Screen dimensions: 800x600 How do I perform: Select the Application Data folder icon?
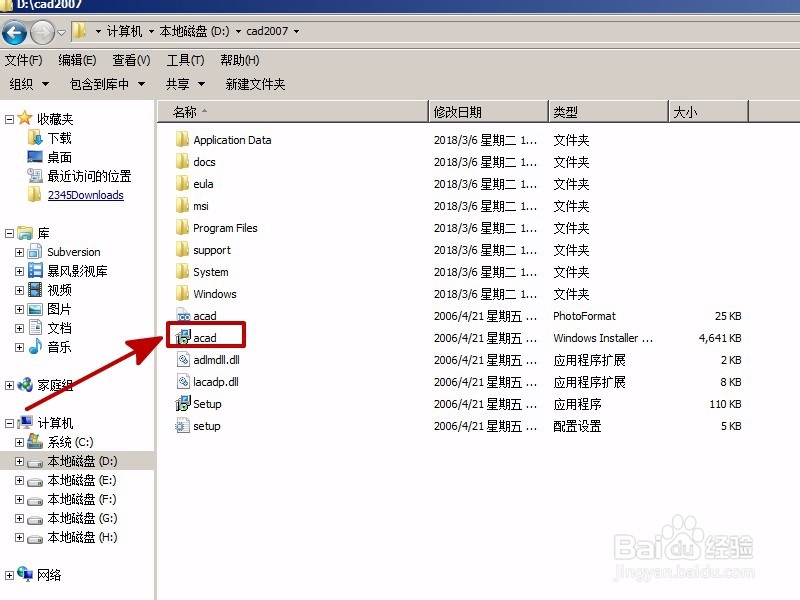coord(182,139)
